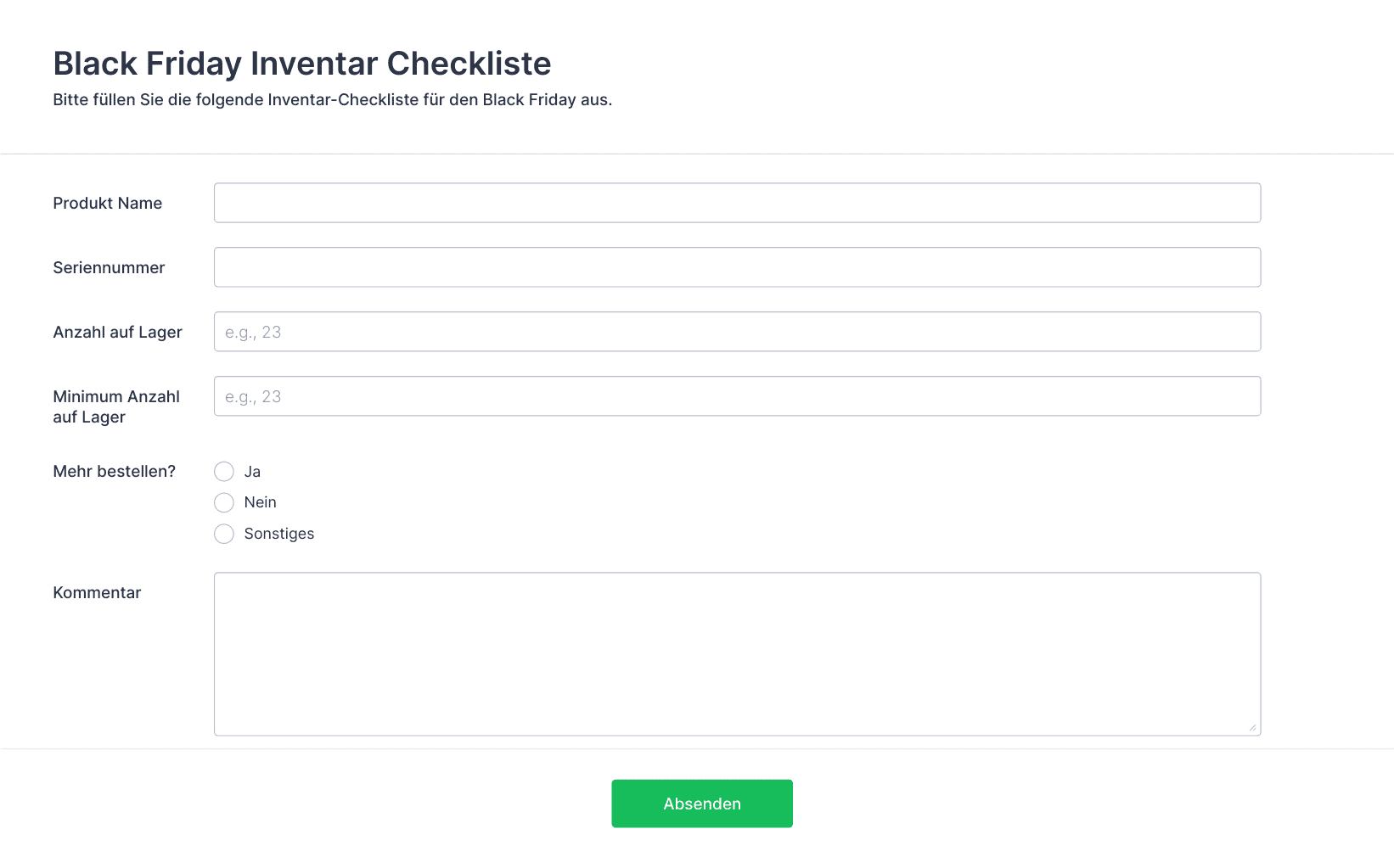Viewport: 1394px width, 868px height.
Task: Focus the Produkt Name text field
Action: [x=737, y=203]
